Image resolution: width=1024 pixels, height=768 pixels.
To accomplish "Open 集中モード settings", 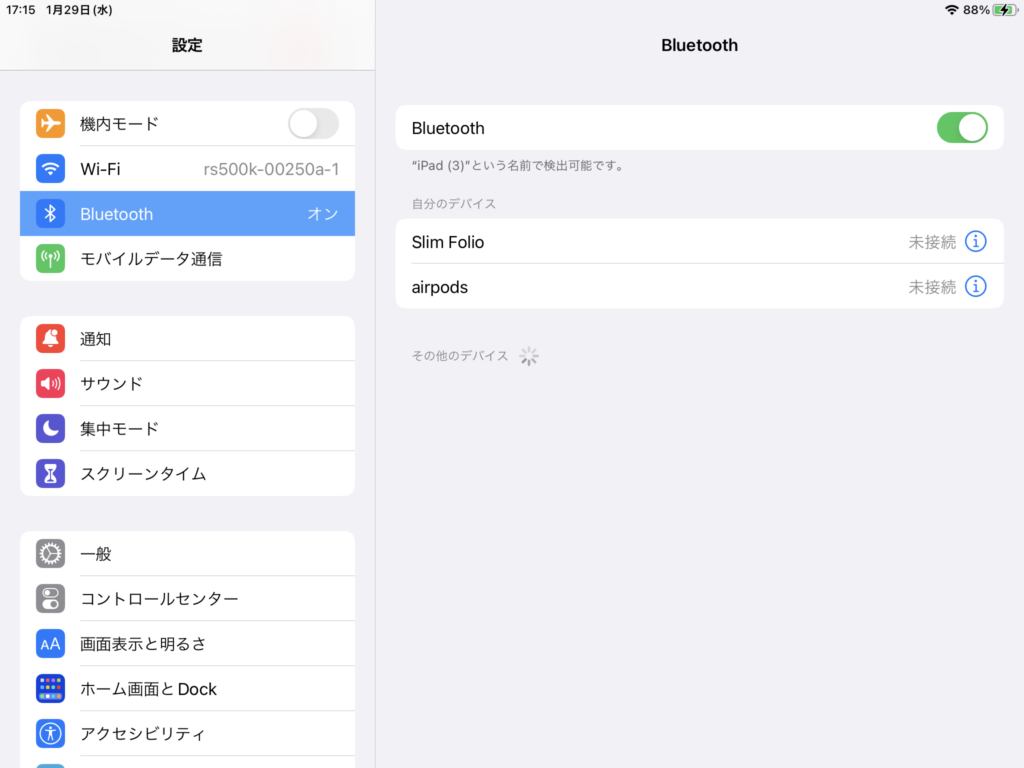I will 187,428.
